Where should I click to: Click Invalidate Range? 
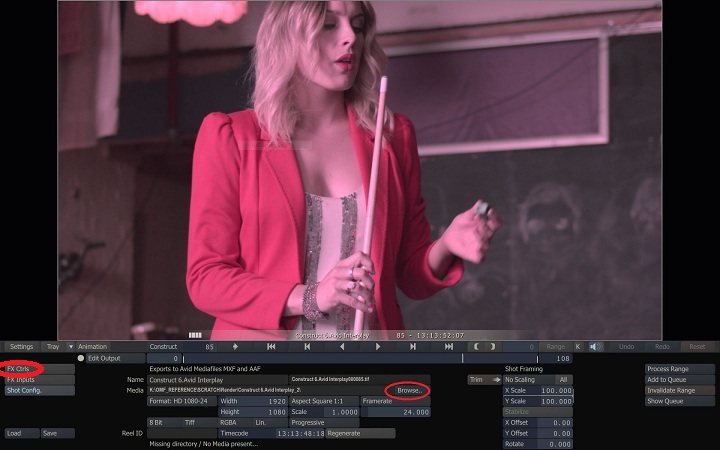coord(680,390)
